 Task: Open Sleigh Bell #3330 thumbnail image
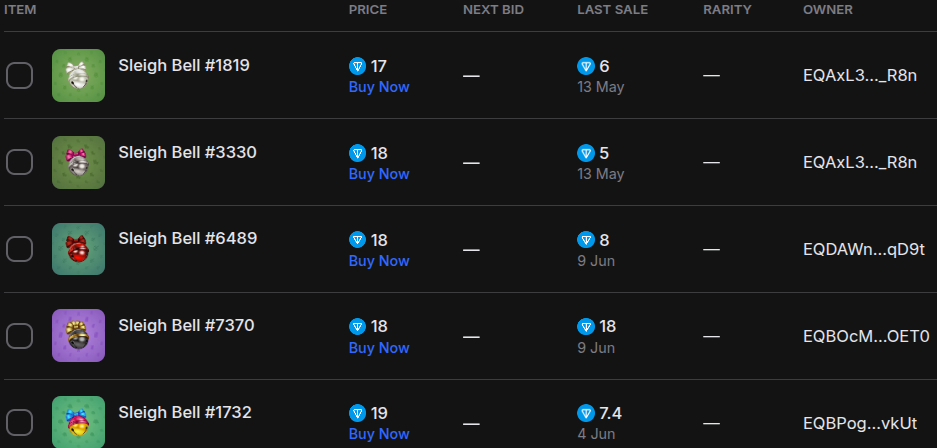point(78,162)
